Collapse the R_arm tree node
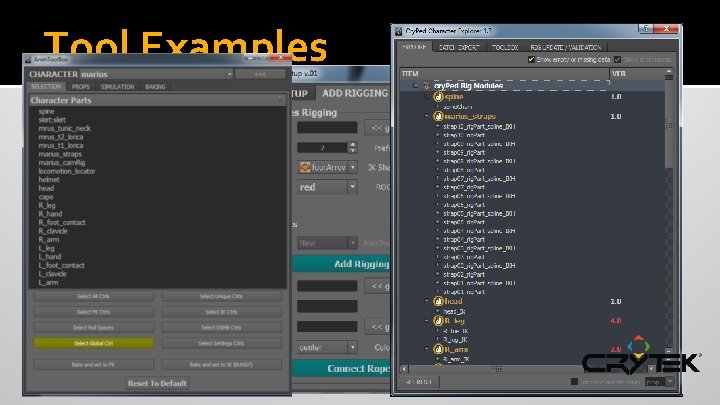Viewport: 720px width, 405px height. click(x=427, y=350)
